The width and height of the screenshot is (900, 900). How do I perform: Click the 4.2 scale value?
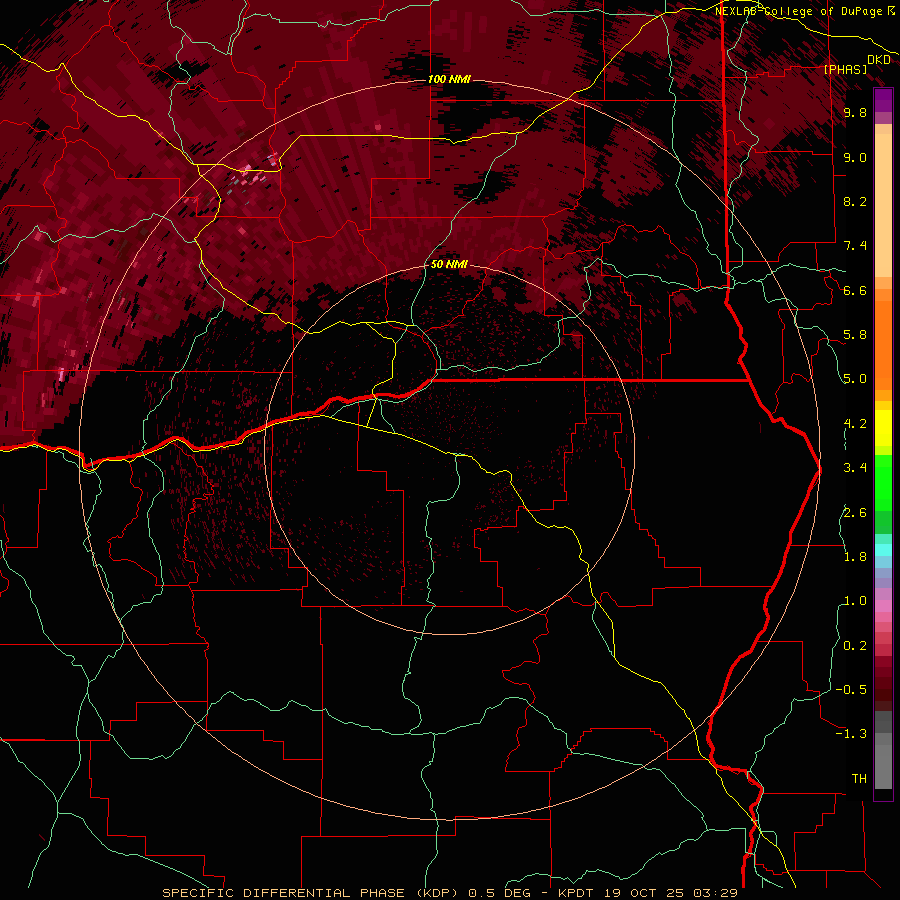click(x=855, y=424)
